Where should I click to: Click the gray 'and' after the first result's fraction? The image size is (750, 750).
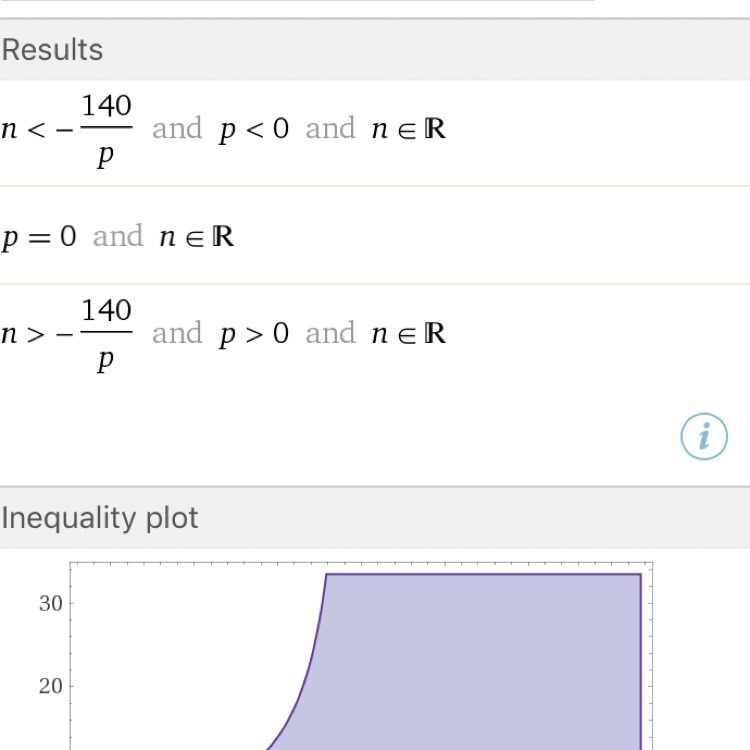pyautogui.click(x=177, y=129)
